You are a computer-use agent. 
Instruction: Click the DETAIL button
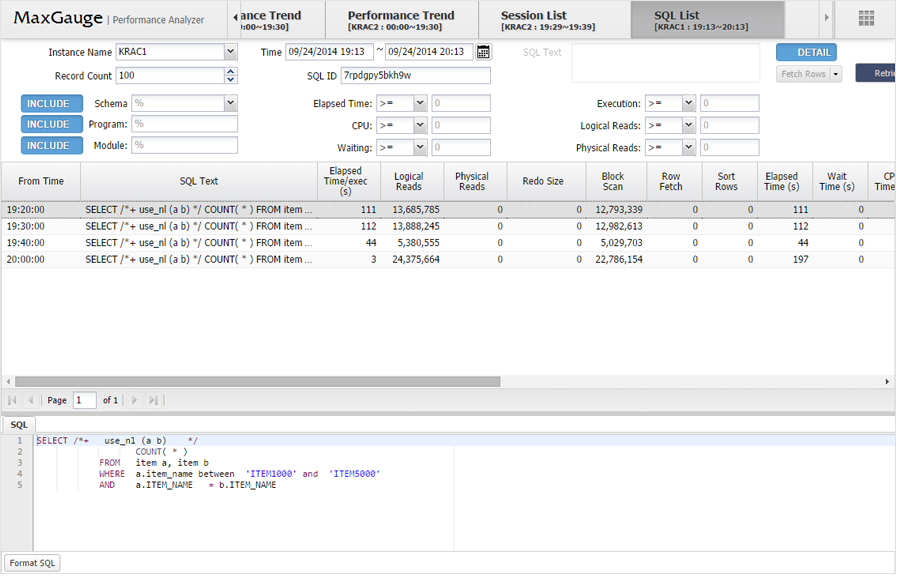click(806, 52)
